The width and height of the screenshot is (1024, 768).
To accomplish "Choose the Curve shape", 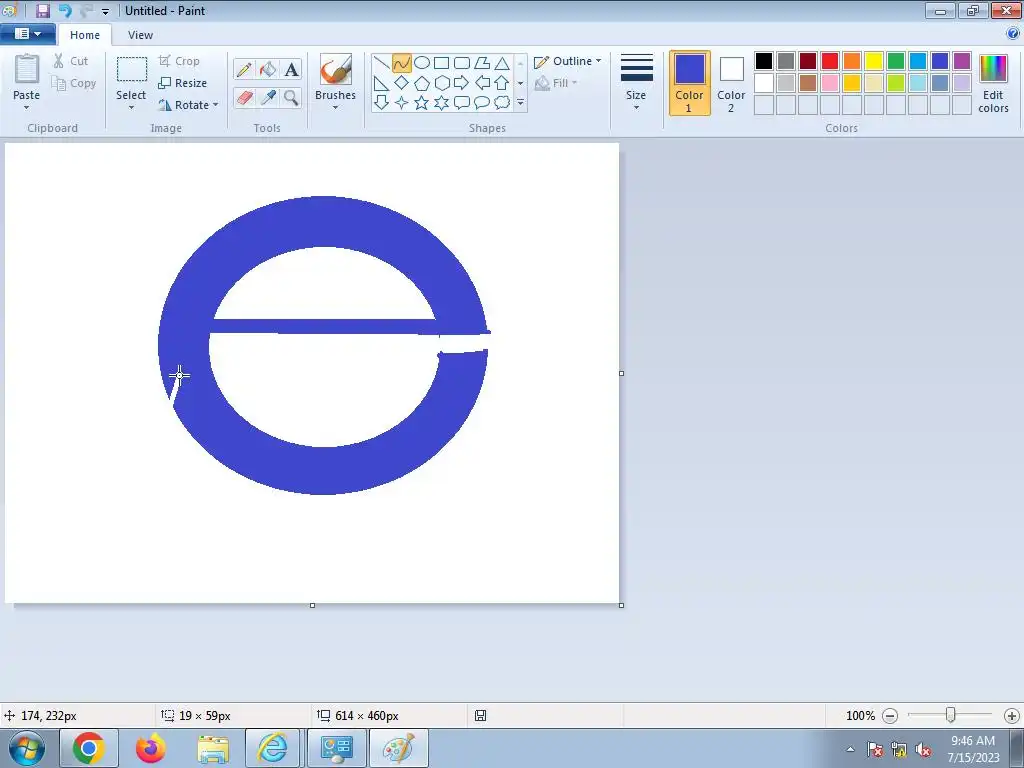I will point(402,63).
